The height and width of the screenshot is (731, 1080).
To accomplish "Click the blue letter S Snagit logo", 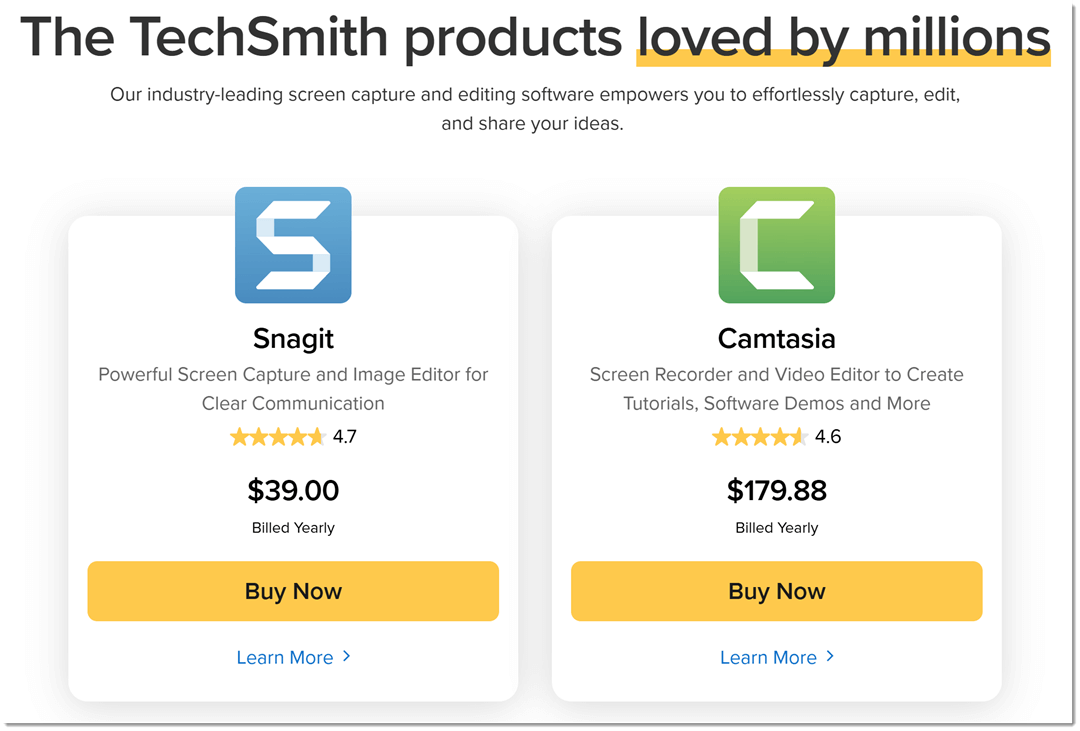I will (292, 244).
